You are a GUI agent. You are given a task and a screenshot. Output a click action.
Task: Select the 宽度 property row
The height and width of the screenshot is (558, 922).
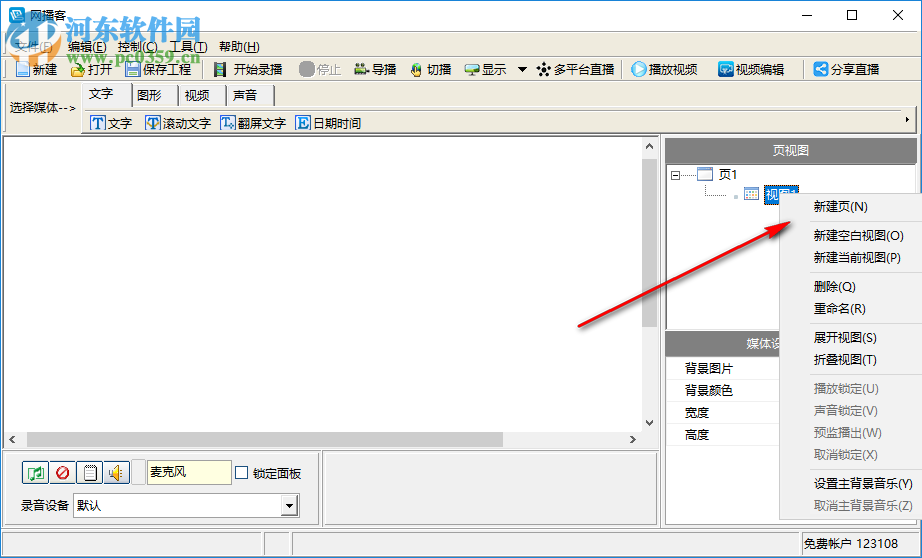pyautogui.click(x=723, y=413)
